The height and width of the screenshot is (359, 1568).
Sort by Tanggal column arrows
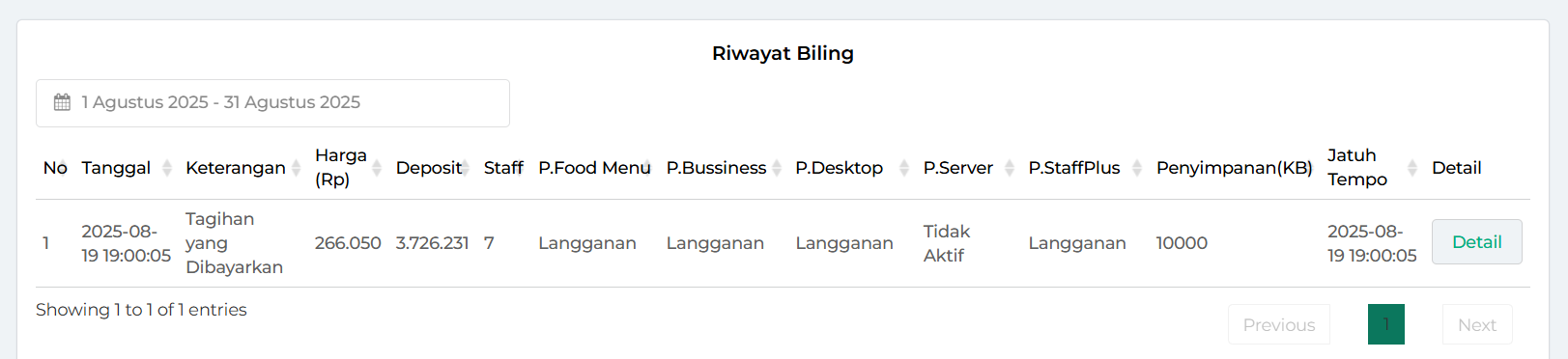(x=166, y=168)
